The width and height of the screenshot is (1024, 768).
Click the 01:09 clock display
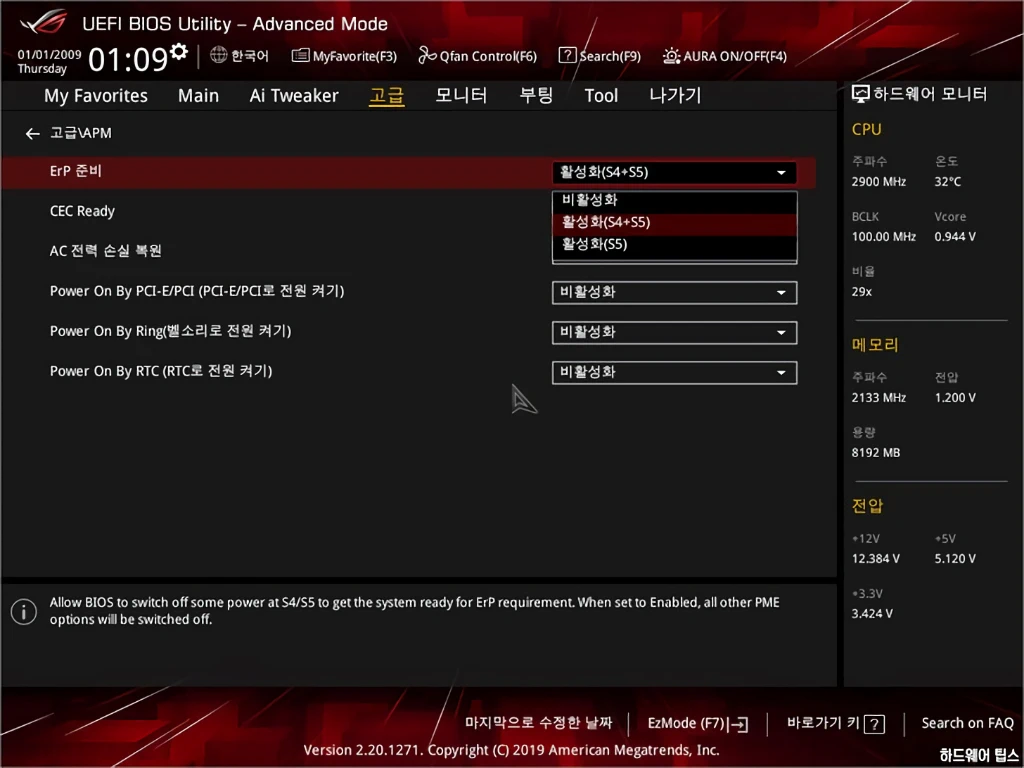coord(129,59)
